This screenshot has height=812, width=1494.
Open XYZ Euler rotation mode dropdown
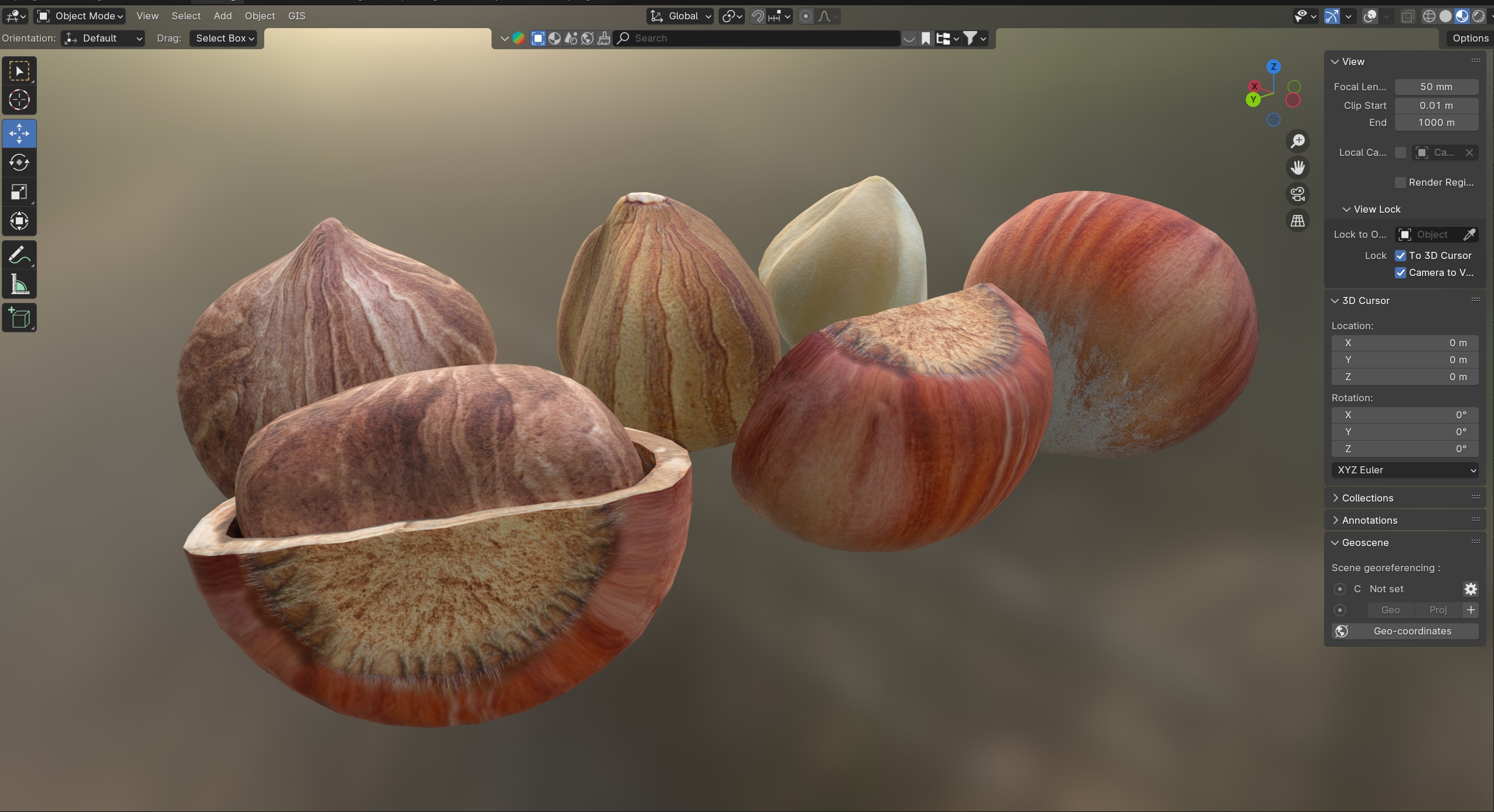[x=1404, y=470]
